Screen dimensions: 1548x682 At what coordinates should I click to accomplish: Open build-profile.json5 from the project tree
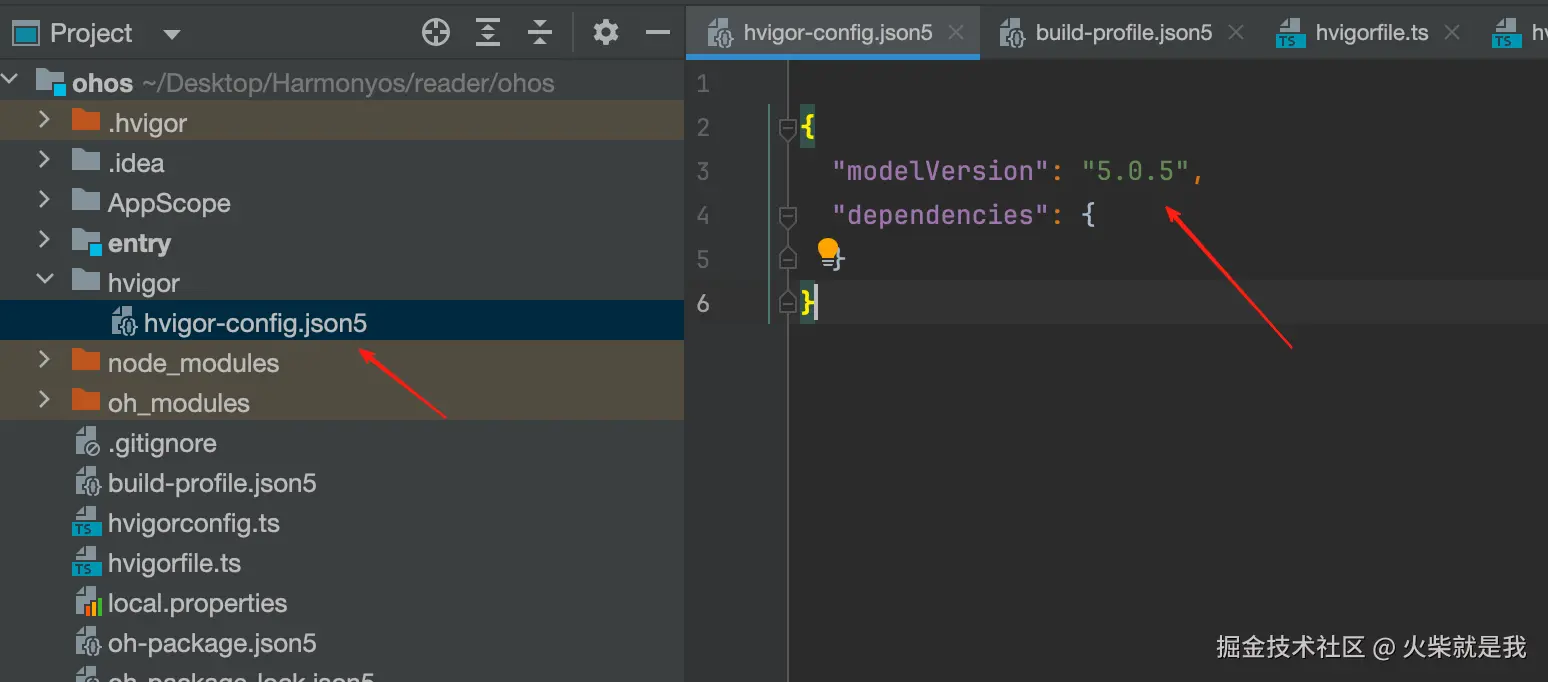pyautogui.click(x=212, y=483)
